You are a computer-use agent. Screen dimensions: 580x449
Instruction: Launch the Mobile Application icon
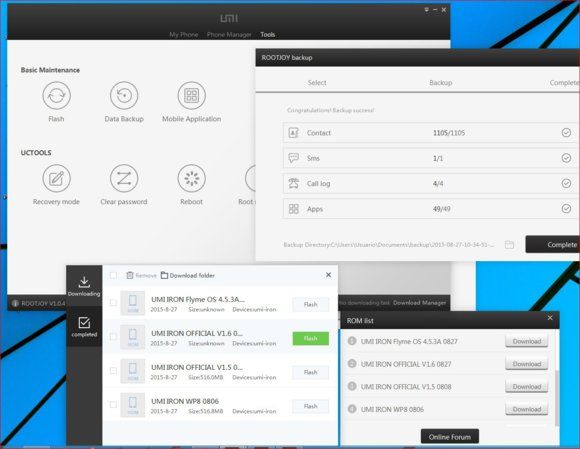pos(192,95)
